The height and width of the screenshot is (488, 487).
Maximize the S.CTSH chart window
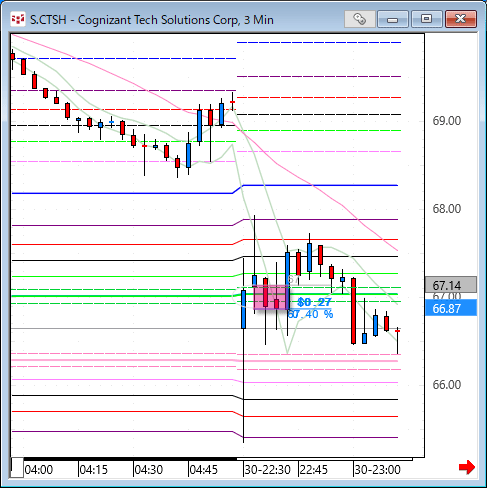tap(426, 19)
